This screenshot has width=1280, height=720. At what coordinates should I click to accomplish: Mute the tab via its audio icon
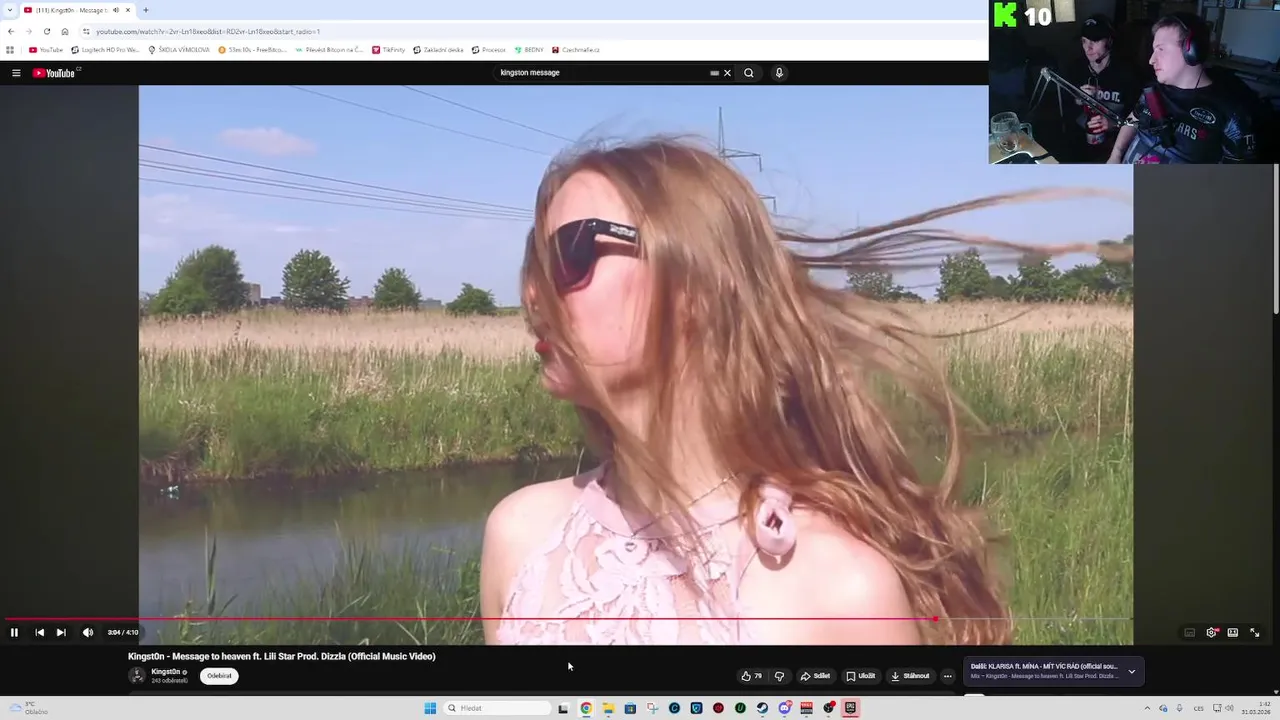[x=115, y=10]
